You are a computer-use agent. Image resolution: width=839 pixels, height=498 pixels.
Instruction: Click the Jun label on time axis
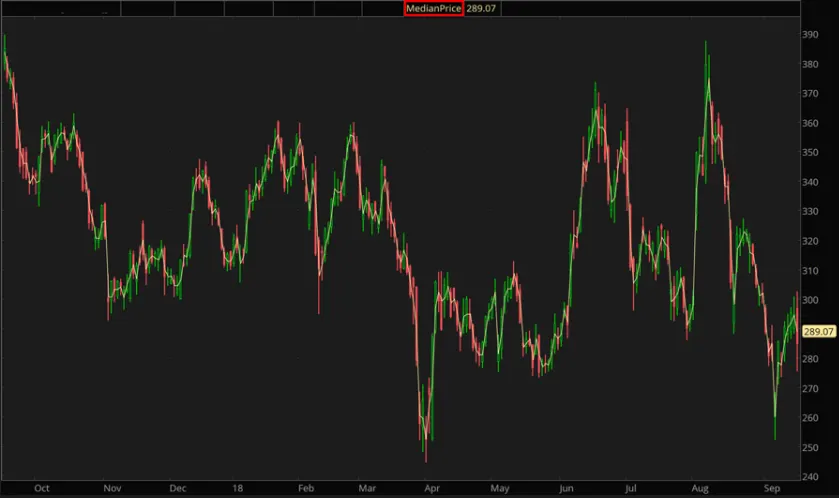566,488
